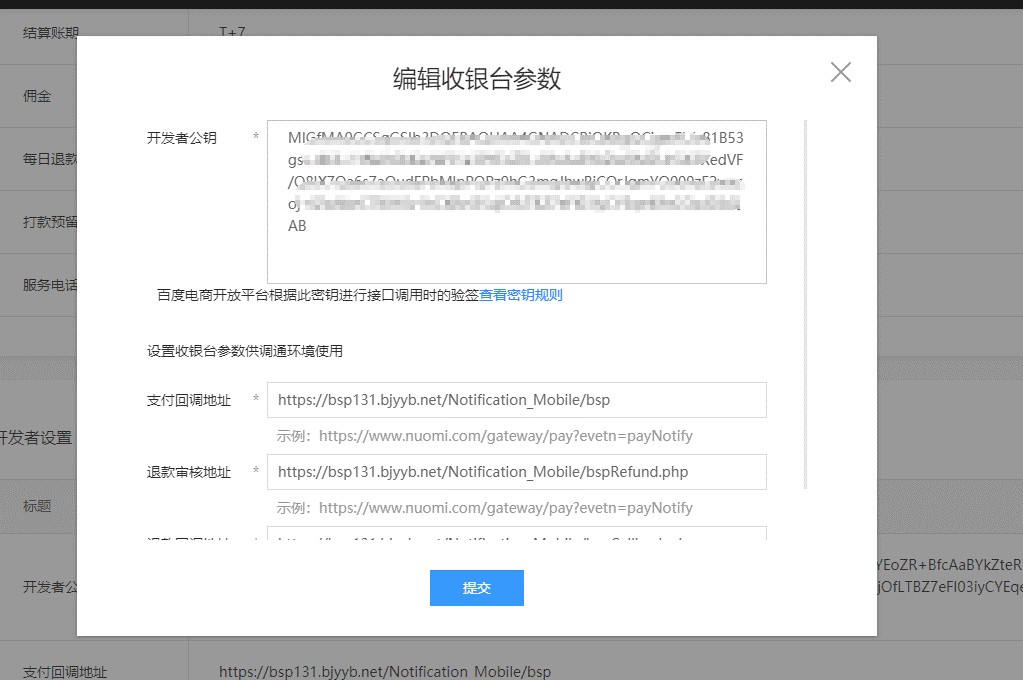Click the dialog's vertical scrollbar
The height and width of the screenshot is (680, 1023).
[x=806, y=304]
